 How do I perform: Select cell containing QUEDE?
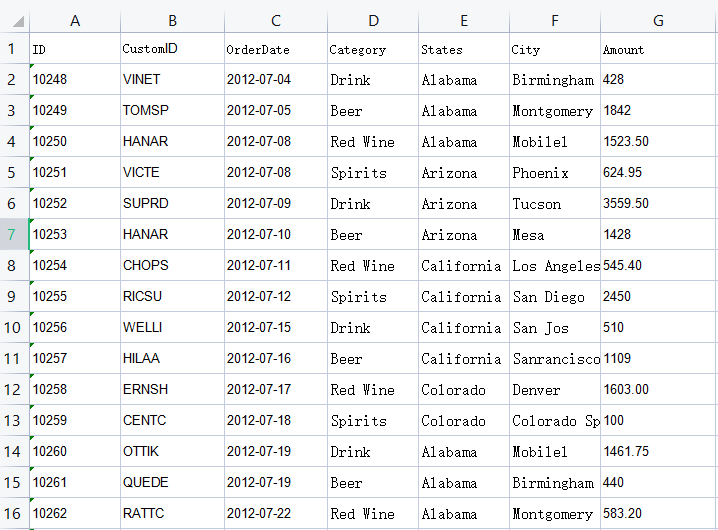[173, 482]
